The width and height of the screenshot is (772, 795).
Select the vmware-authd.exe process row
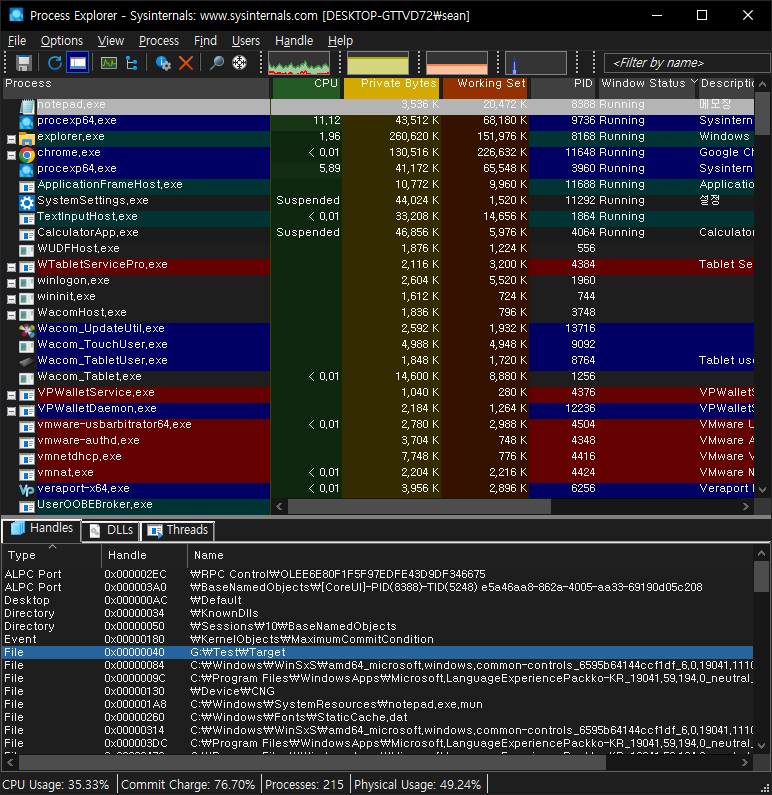coord(378,441)
